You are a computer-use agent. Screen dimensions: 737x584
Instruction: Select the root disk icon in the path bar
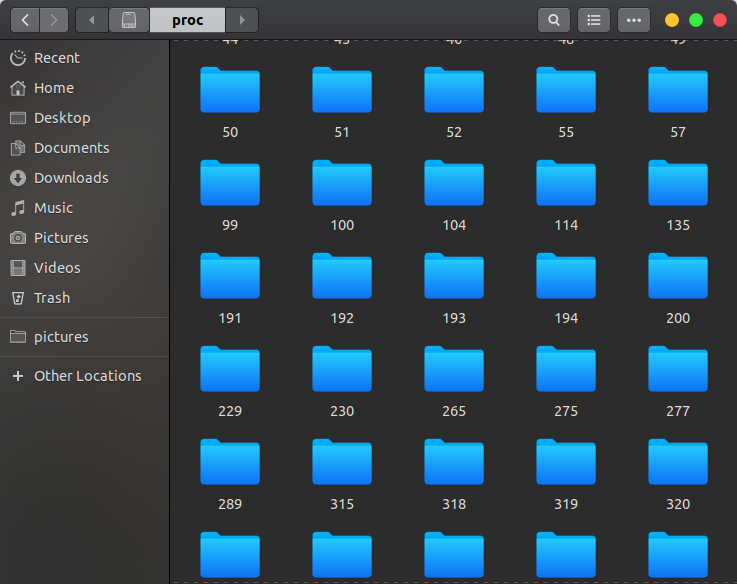pyautogui.click(x=129, y=20)
